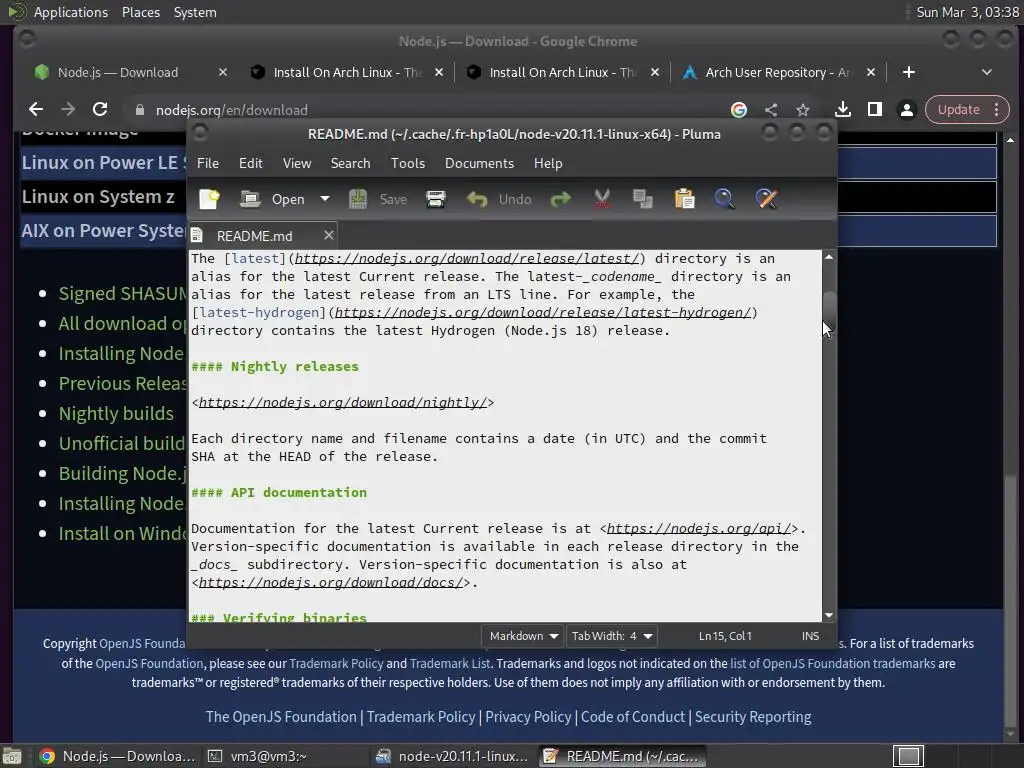Paste clipboard with paste icon
The width and height of the screenshot is (1024, 768).
(x=684, y=199)
